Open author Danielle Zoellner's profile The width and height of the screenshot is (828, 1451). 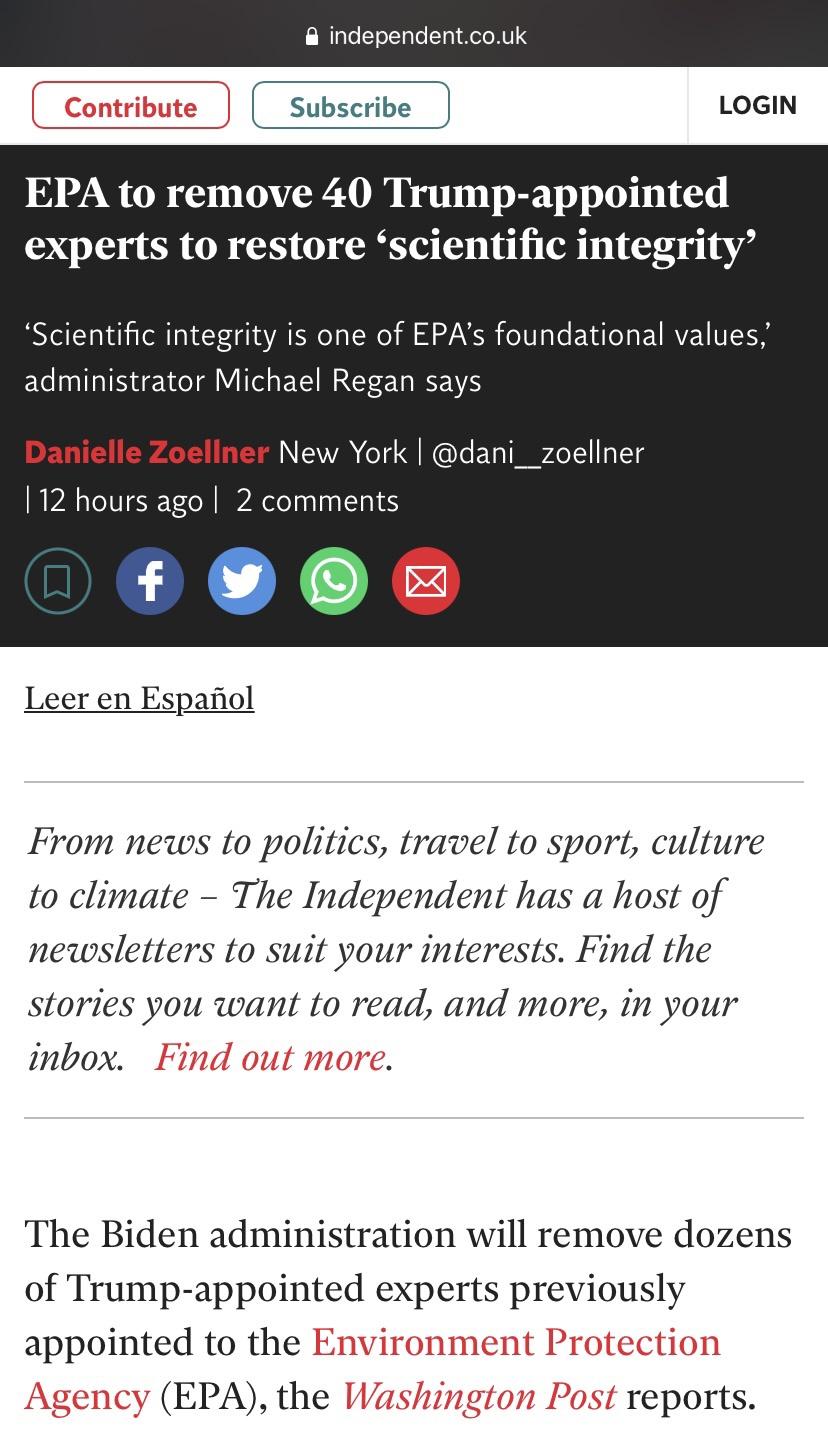pos(147,452)
